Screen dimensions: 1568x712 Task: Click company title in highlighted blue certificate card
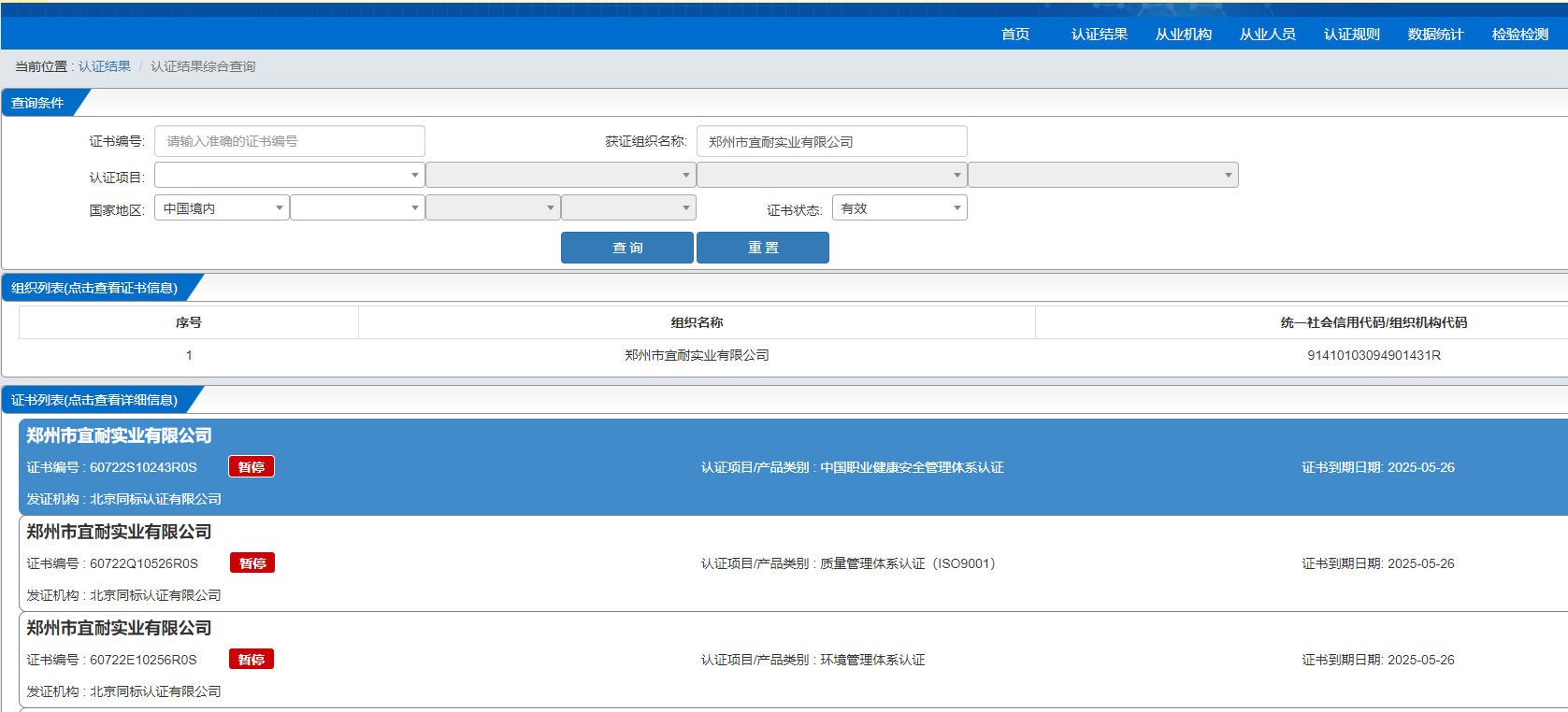click(x=119, y=435)
